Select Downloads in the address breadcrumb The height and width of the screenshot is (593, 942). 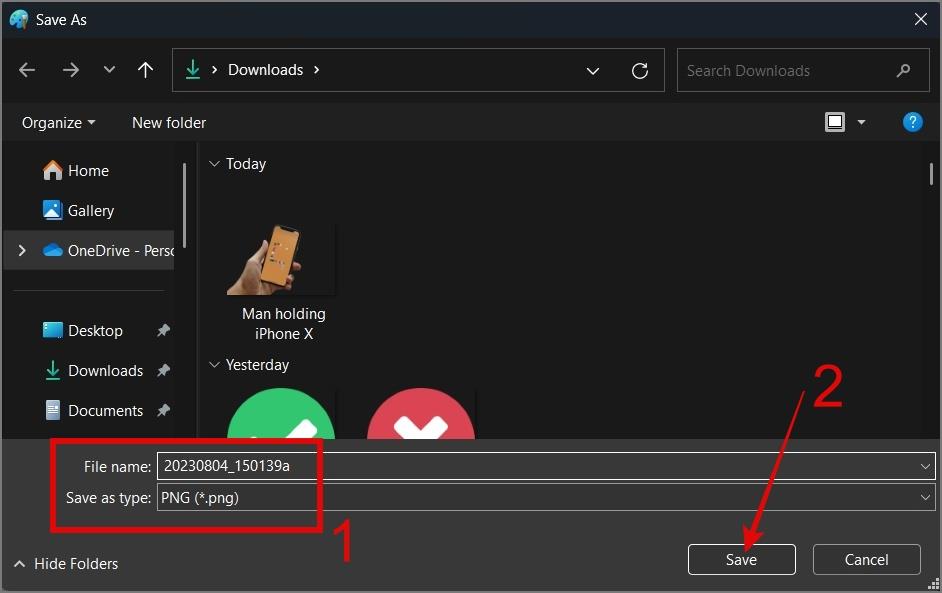(x=266, y=70)
